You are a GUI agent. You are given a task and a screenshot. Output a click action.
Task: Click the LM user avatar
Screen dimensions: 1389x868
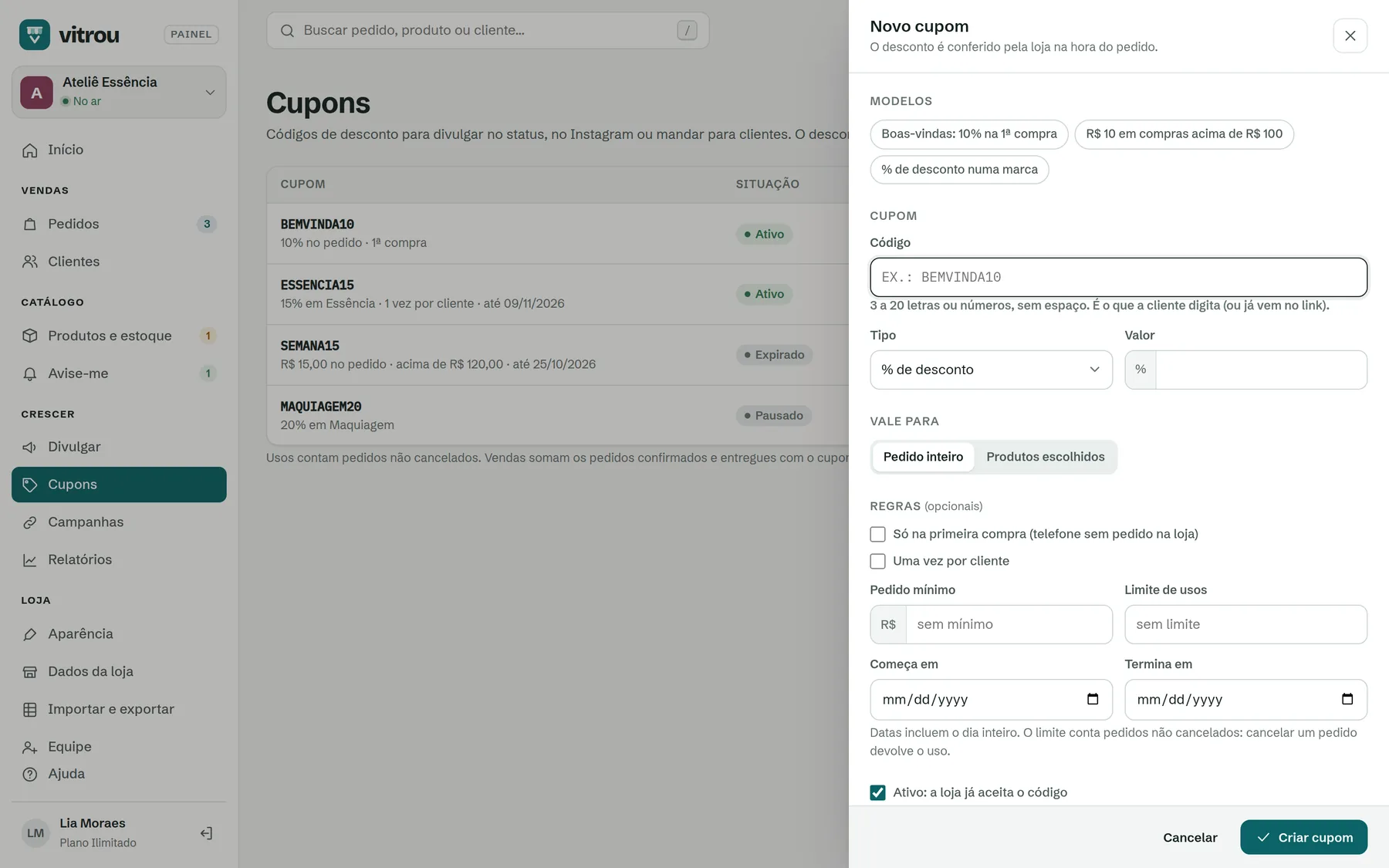tap(35, 833)
